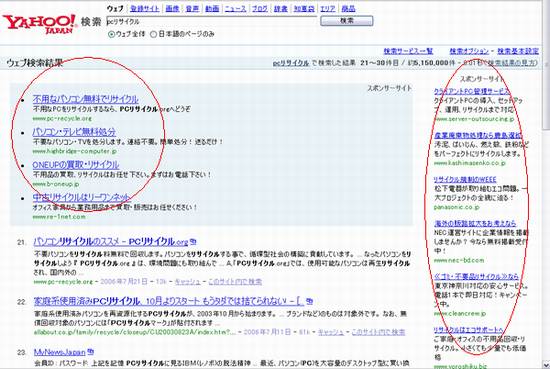Image resolution: width=550 pixels, height=369 pixels.
Task: Click the vertical scrollbar down arrow
Action: [546, 364]
